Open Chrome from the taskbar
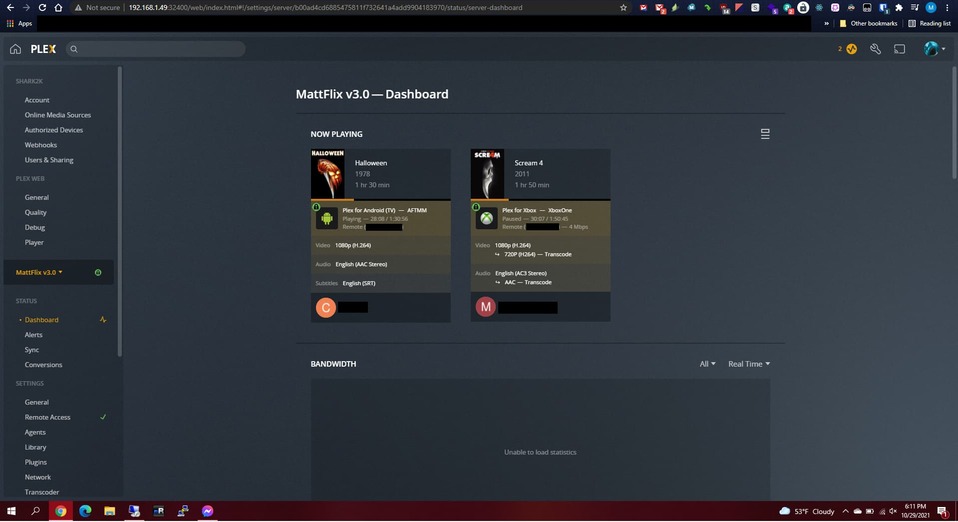This screenshot has height=522, width=958. 60,511
